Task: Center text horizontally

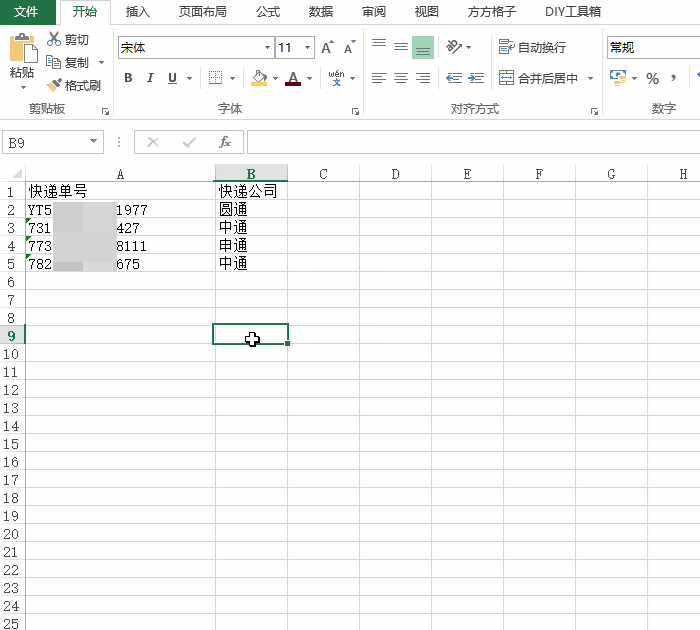Action: click(x=401, y=78)
